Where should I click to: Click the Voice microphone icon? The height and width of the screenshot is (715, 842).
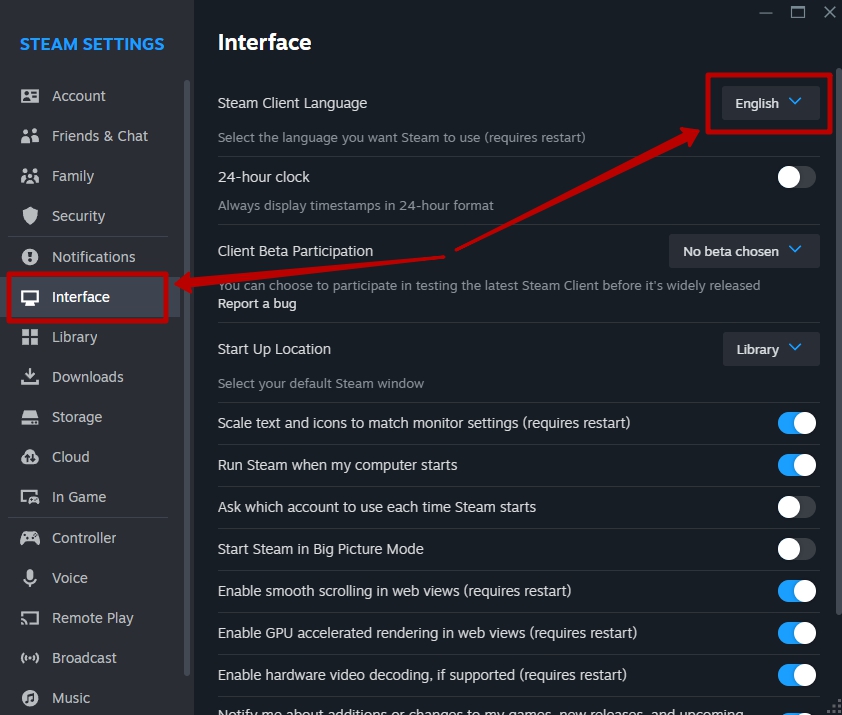pos(30,578)
